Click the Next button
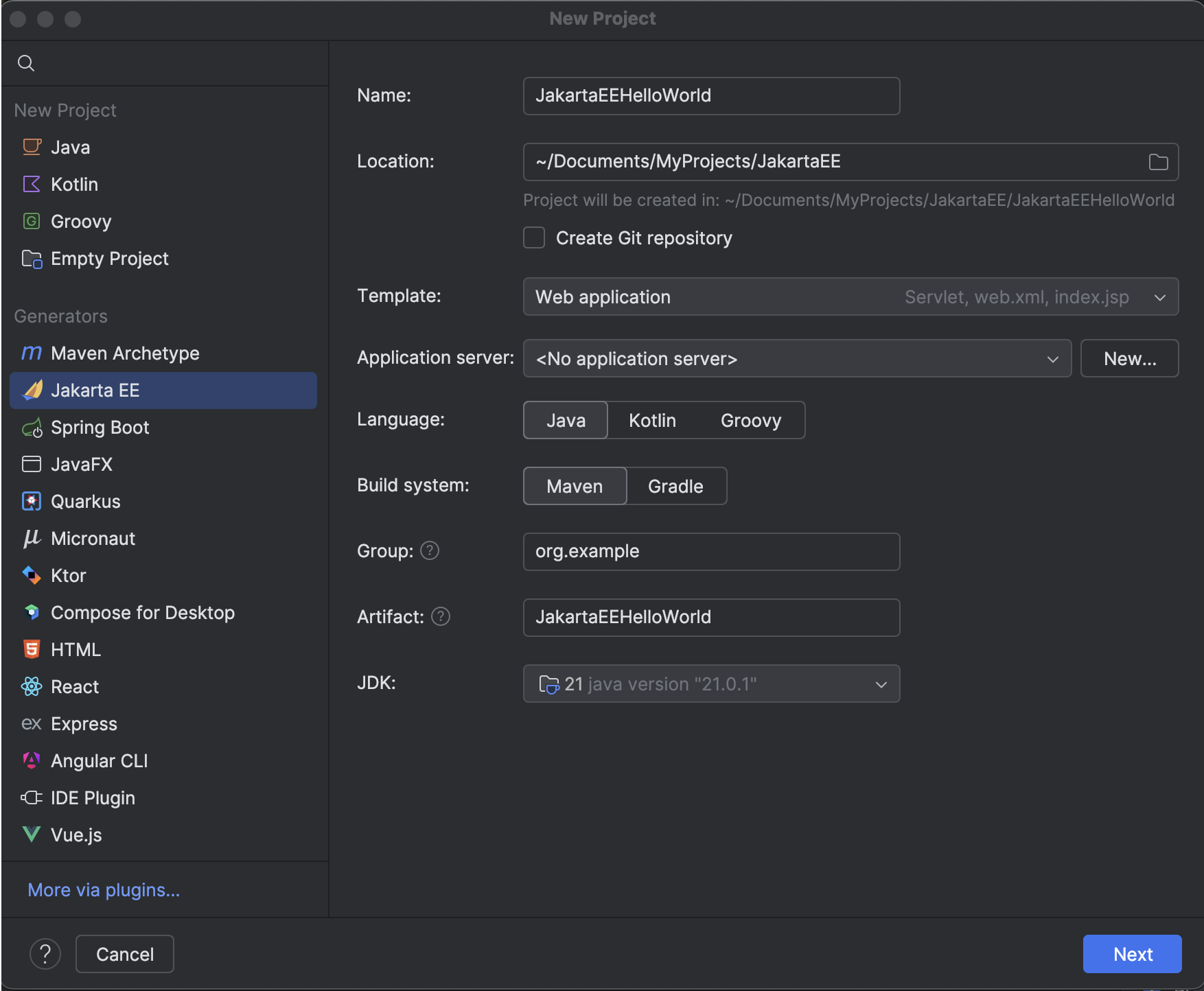Viewport: 1204px width, 991px height. click(x=1131, y=954)
